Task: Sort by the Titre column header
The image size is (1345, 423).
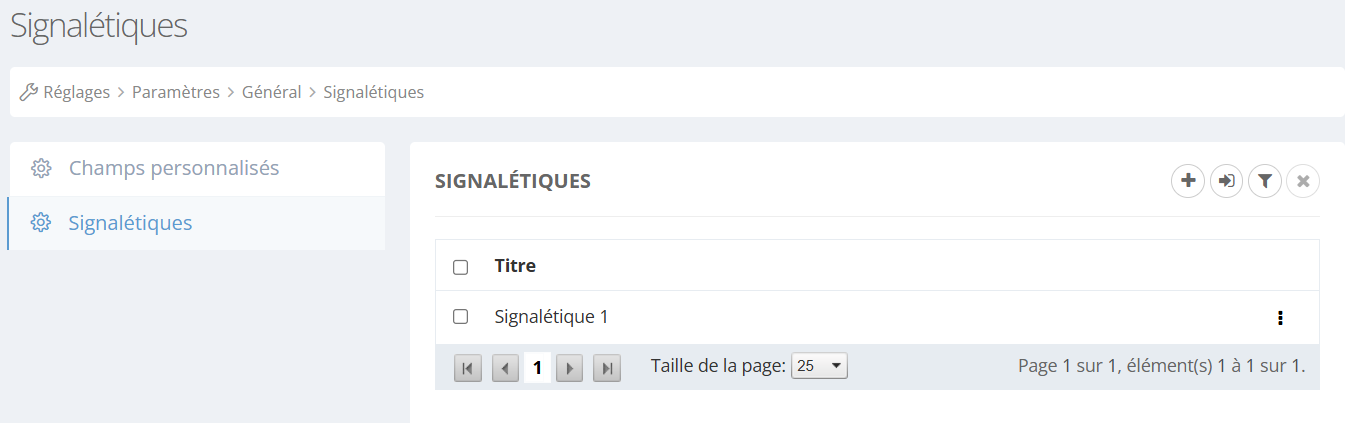Action: click(515, 266)
